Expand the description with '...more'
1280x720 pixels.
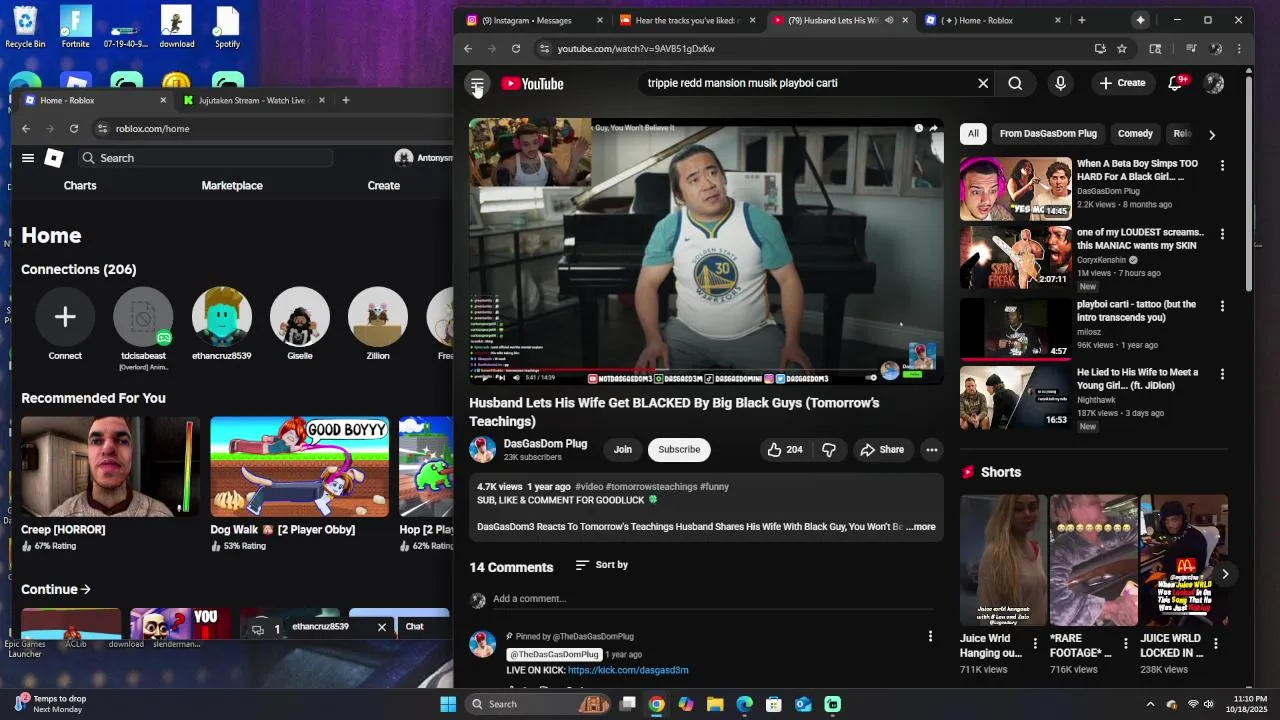[921, 527]
